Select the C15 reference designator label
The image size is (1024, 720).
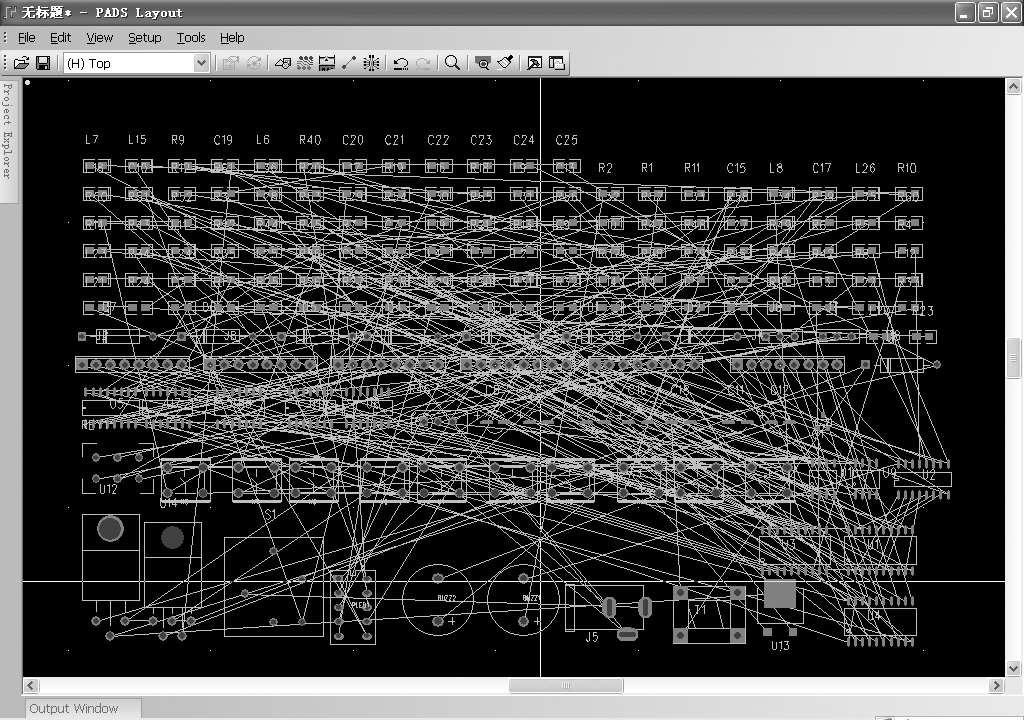pos(736,168)
